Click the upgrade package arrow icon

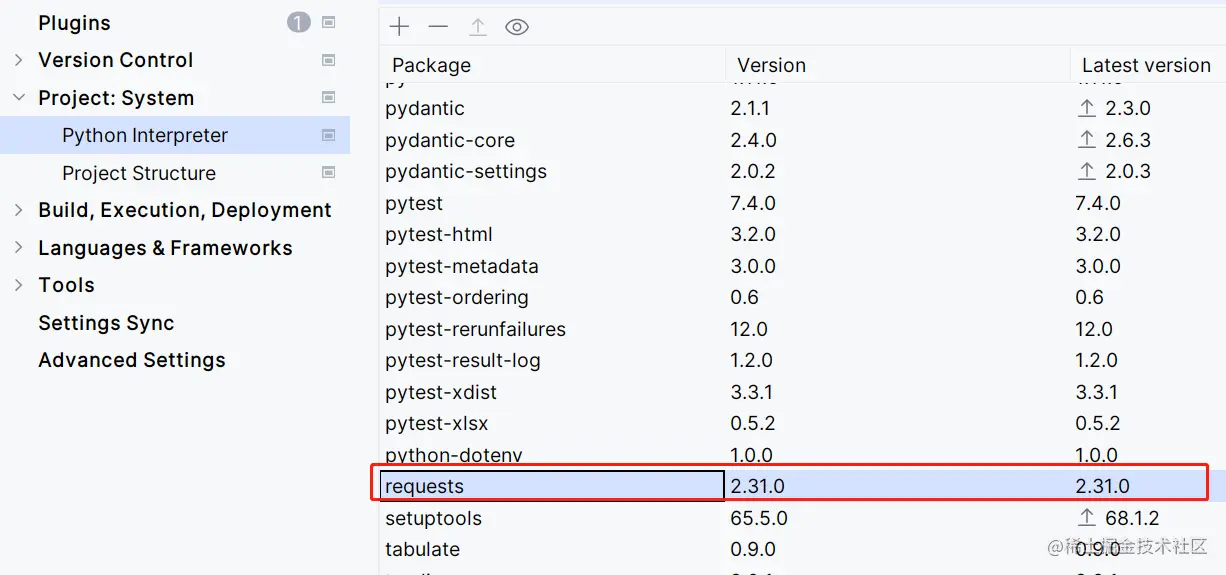pos(478,27)
